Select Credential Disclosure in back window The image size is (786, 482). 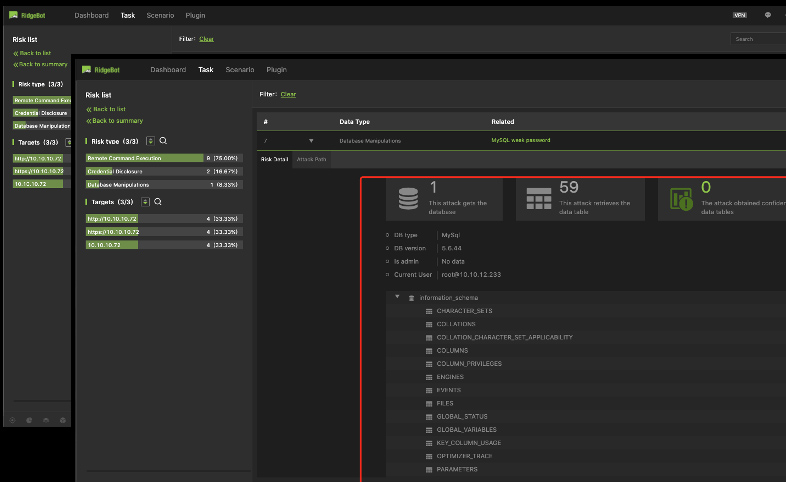(x=42, y=113)
